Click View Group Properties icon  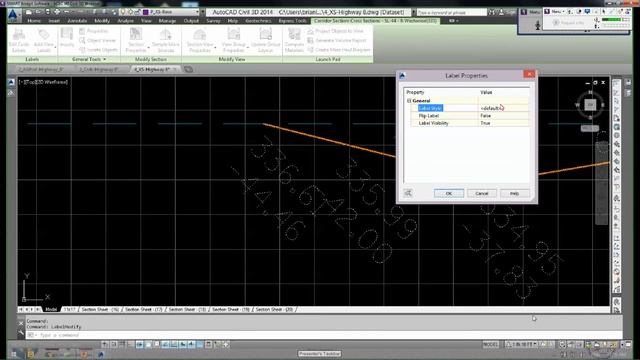(x=233, y=40)
